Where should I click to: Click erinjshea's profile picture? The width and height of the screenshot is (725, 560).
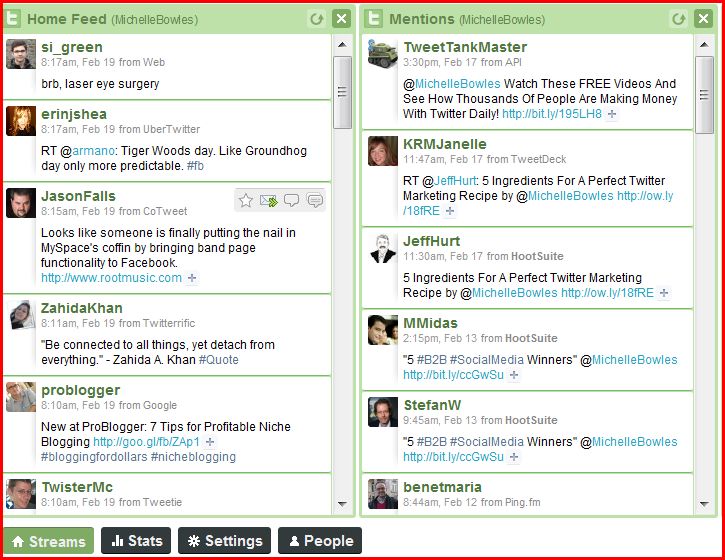pos(21,121)
